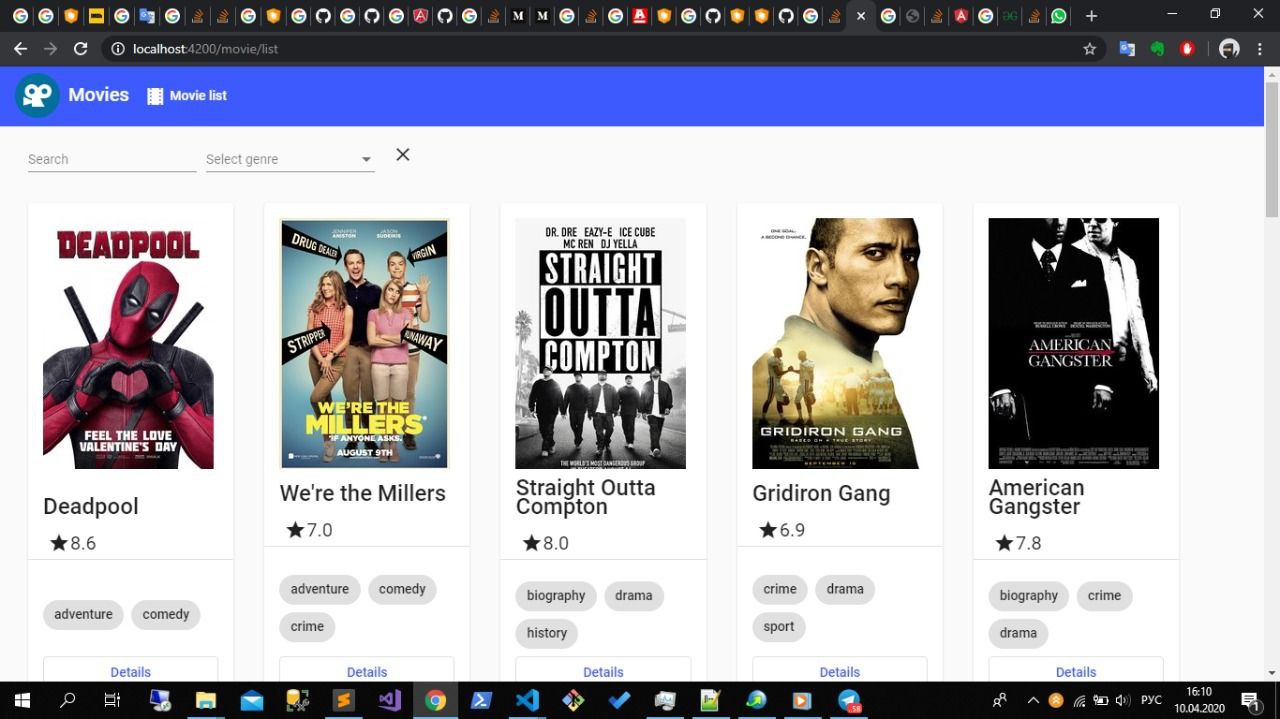Select biography chip on American Gangster card
This screenshot has height=719, width=1280.
pyautogui.click(x=1028, y=595)
